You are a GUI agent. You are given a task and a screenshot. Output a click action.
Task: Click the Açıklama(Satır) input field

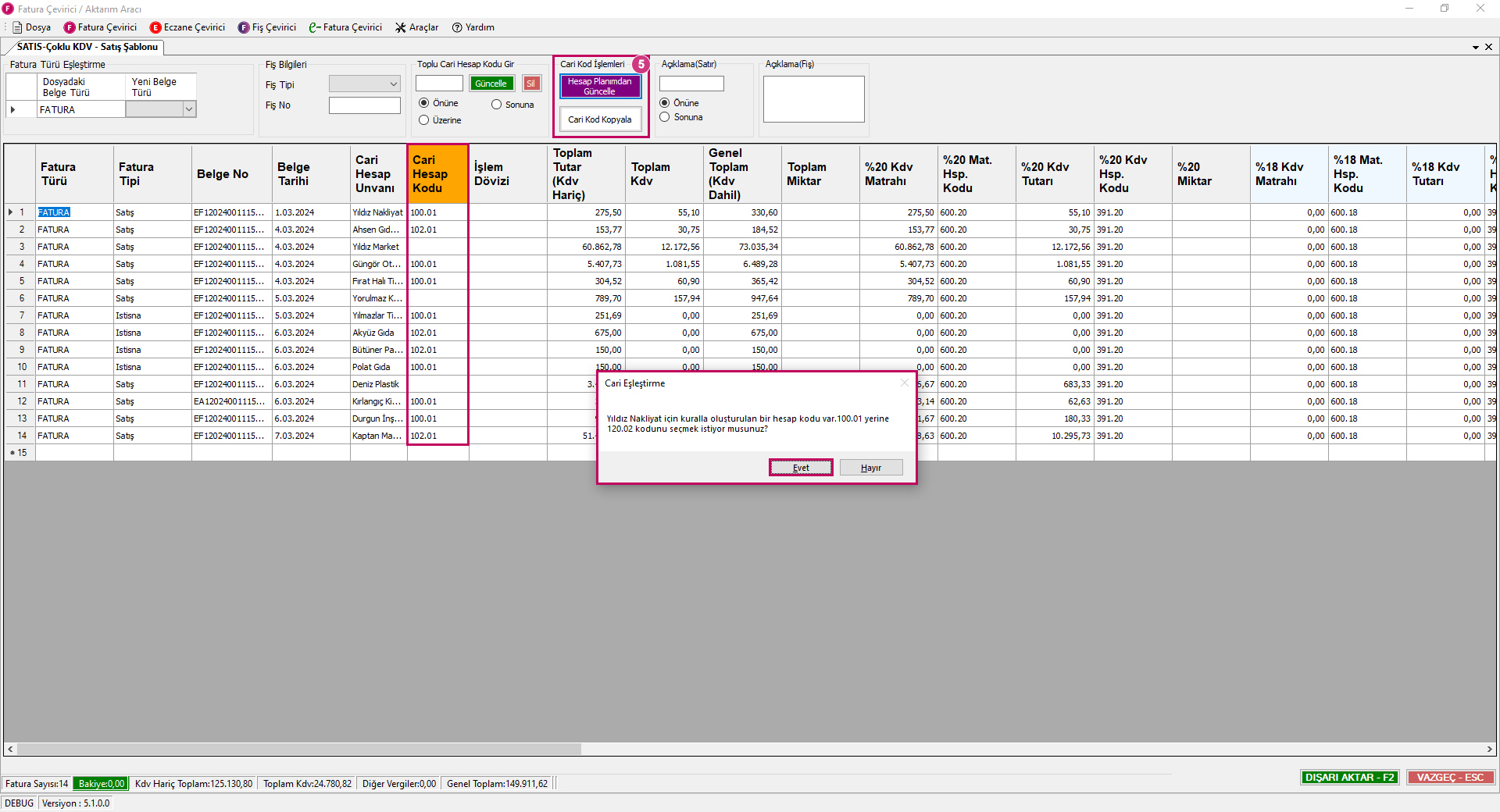pyautogui.click(x=691, y=84)
